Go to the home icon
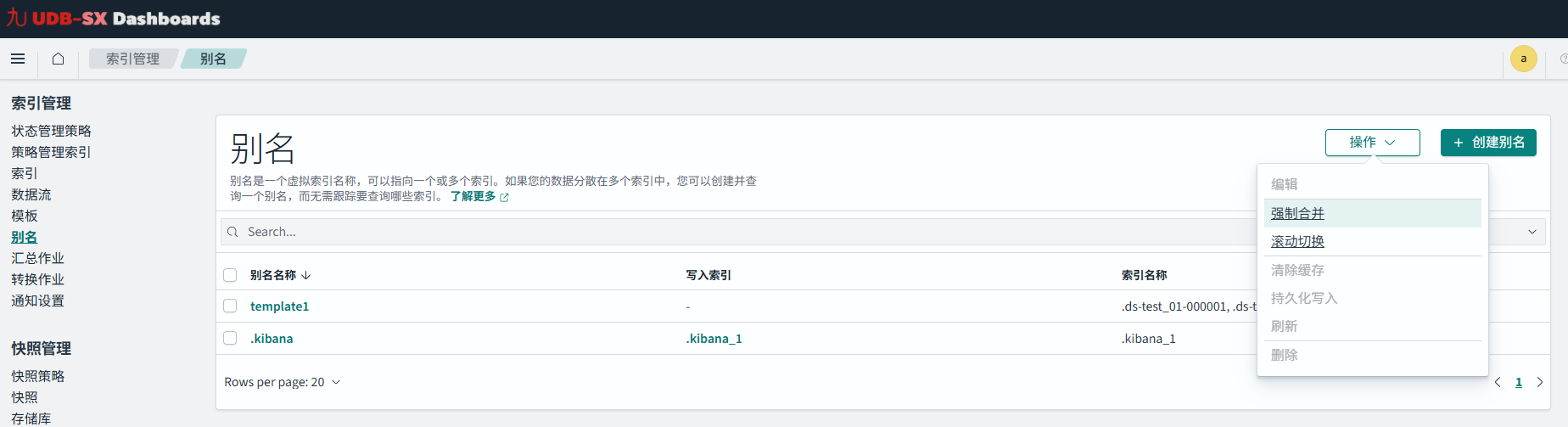This screenshot has height=427, width=1568. click(58, 59)
